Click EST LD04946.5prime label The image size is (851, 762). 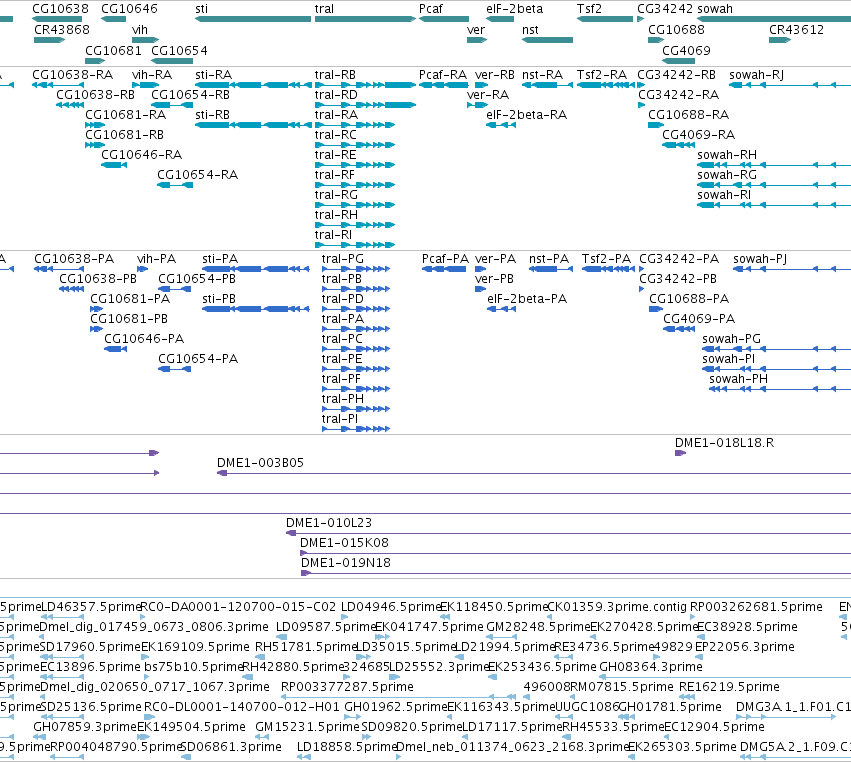[x=390, y=606]
